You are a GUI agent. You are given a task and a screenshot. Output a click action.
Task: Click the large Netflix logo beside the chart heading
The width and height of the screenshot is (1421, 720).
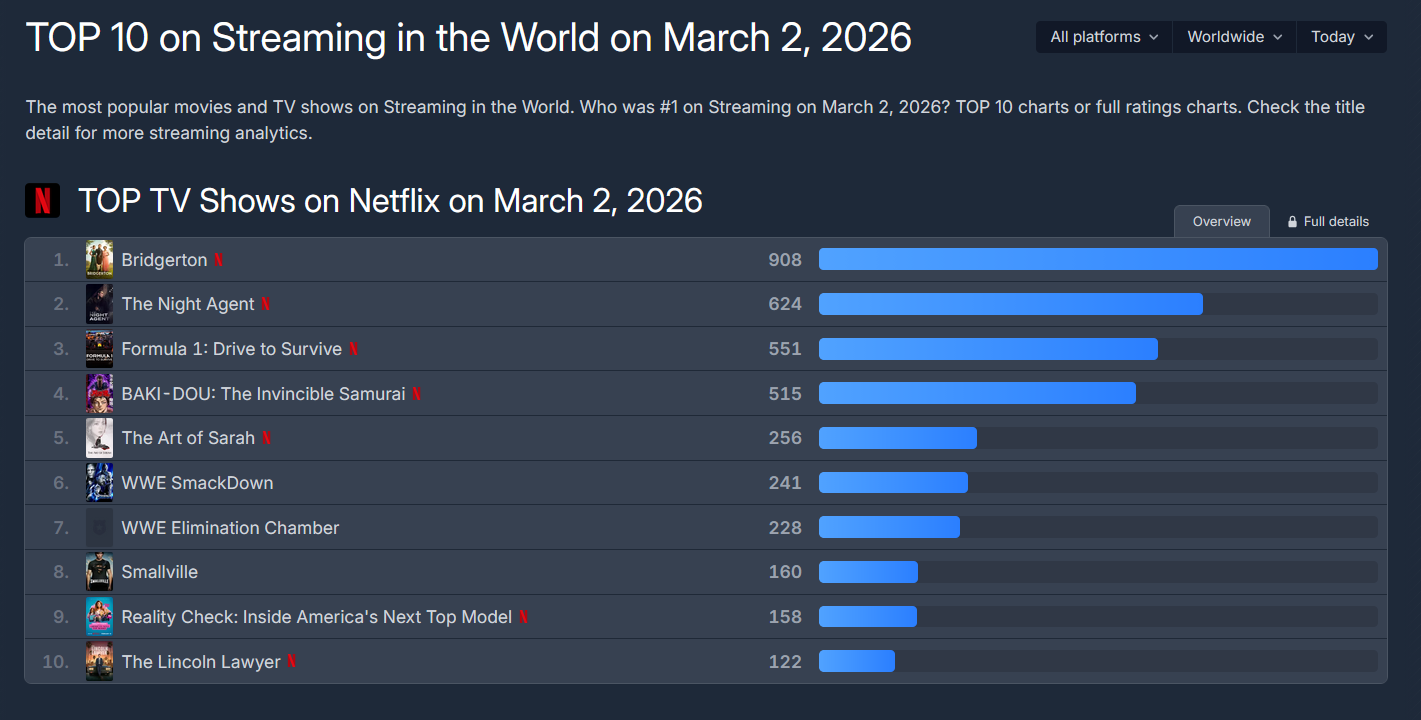pyautogui.click(x=42, y=201)
